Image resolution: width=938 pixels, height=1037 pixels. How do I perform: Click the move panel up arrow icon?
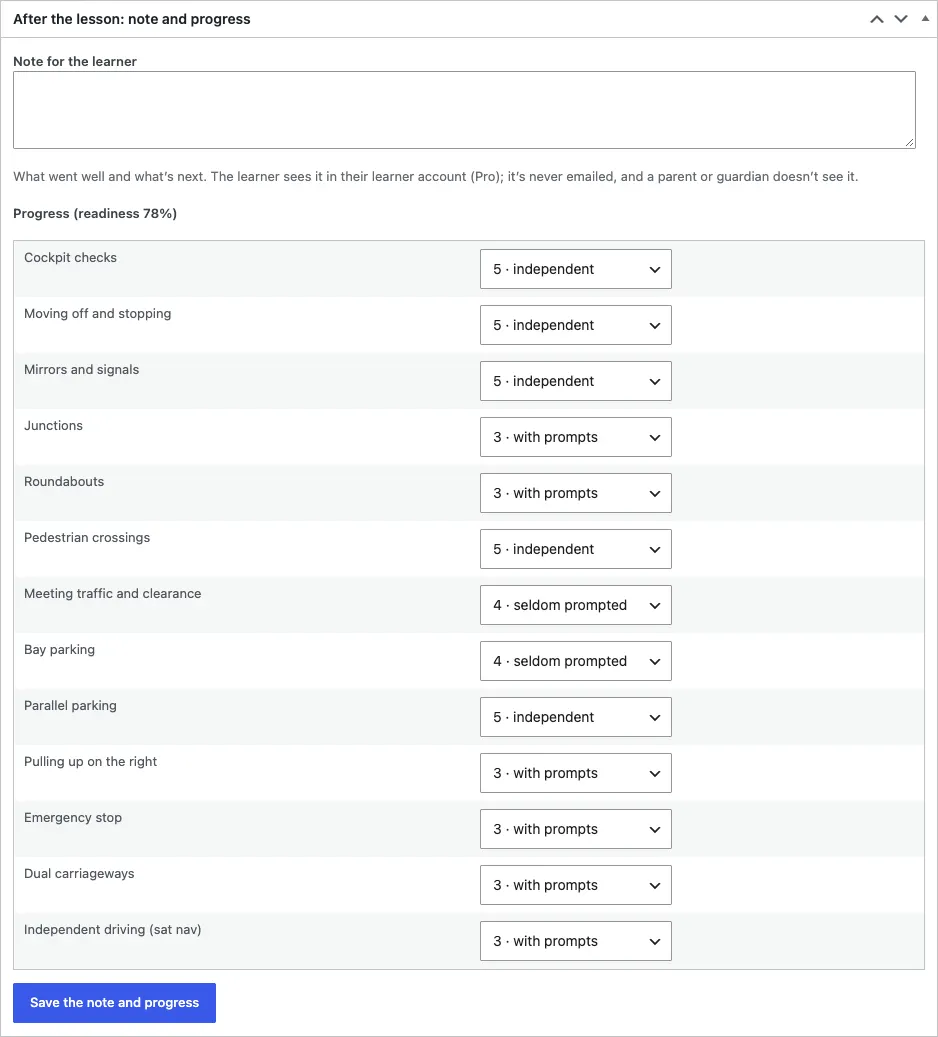pos(876,19)
